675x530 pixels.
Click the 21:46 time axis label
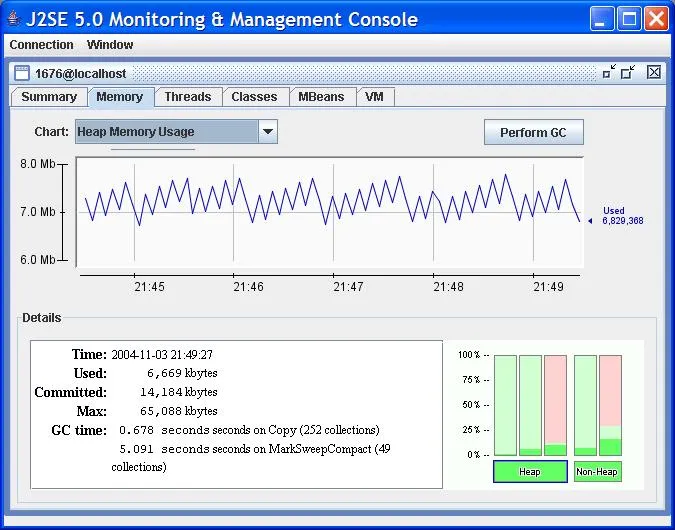(x=248, y=287)
